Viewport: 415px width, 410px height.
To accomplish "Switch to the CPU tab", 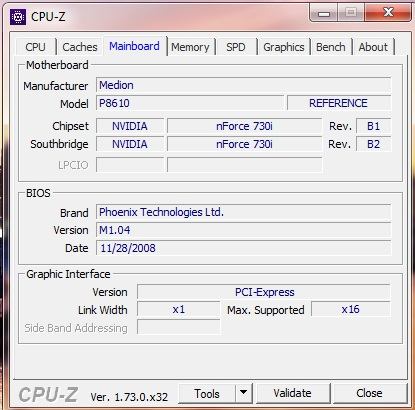I will 35,47.
